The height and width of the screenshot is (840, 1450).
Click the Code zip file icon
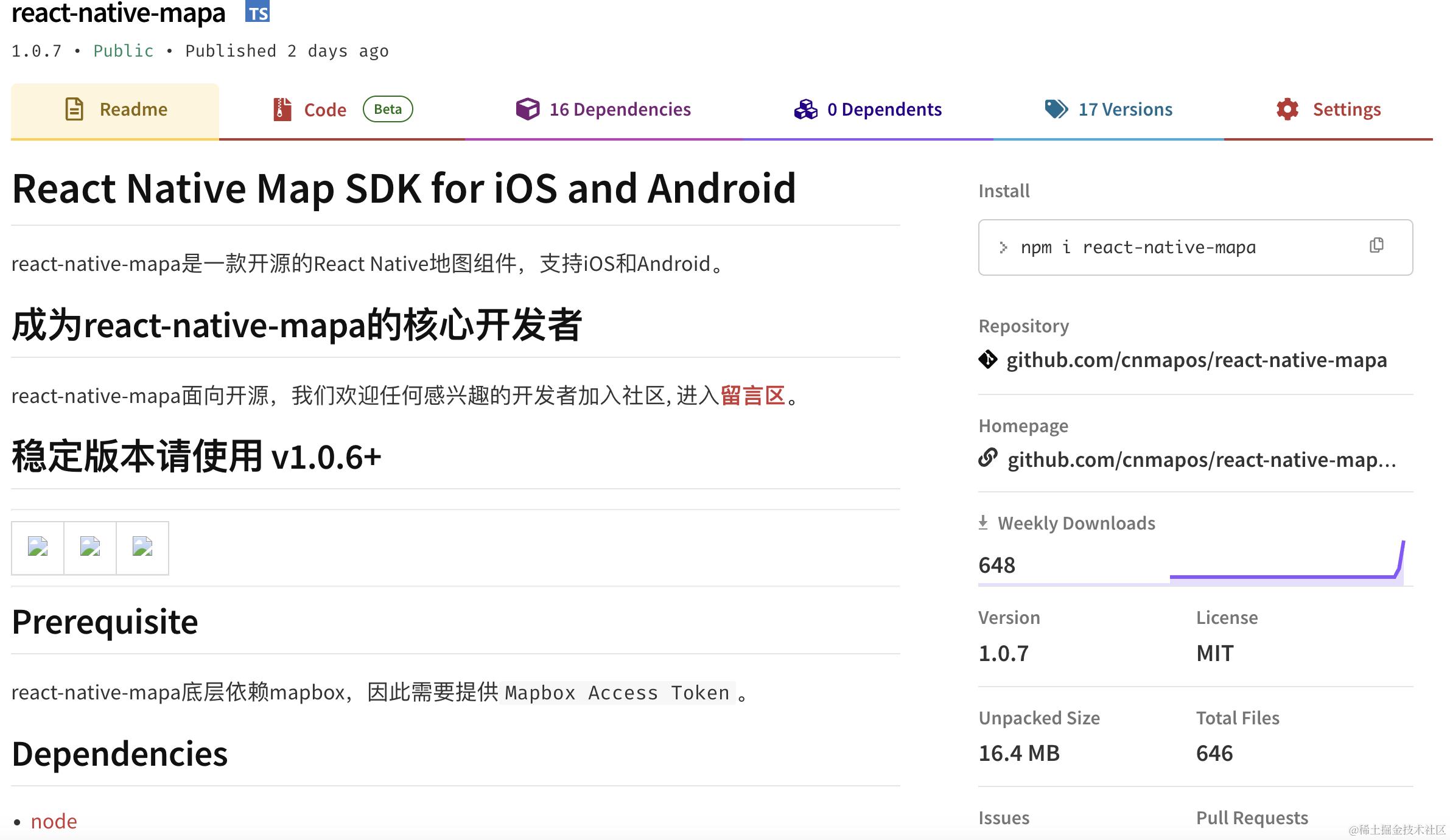(282, 110)
